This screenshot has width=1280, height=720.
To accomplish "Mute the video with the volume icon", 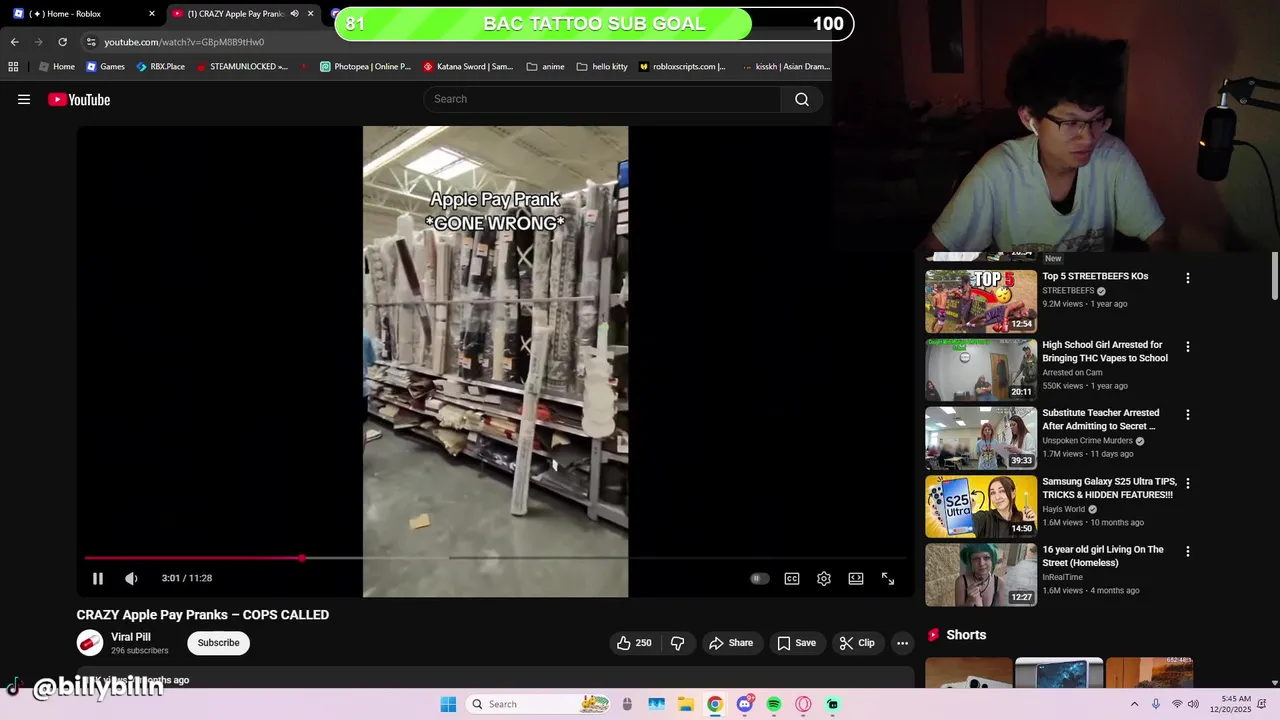I will [x=131, y=578].
